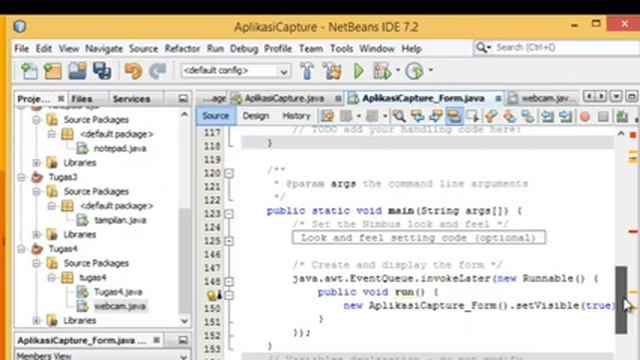The width and height of the screenshot is (640, 360).
Task: Expand Libraries under Tugas3
Action: [x=36, y=235]
